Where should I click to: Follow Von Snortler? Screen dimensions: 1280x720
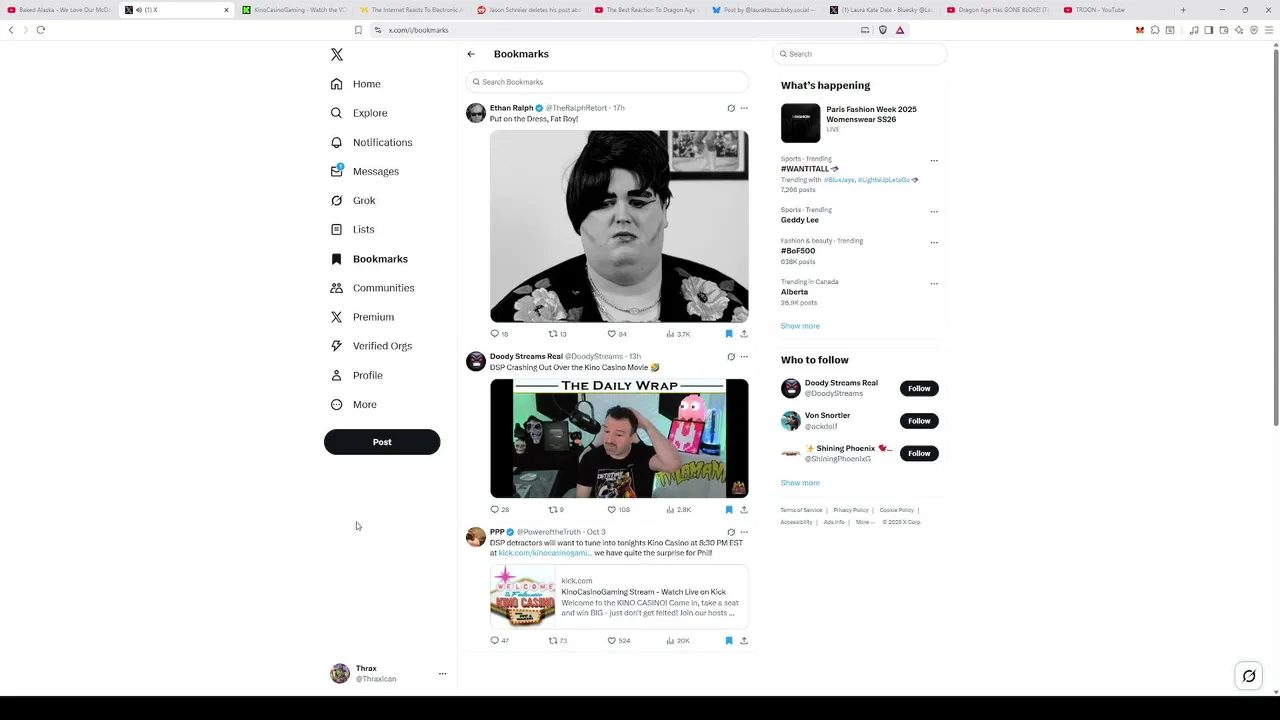pos(919,421)
